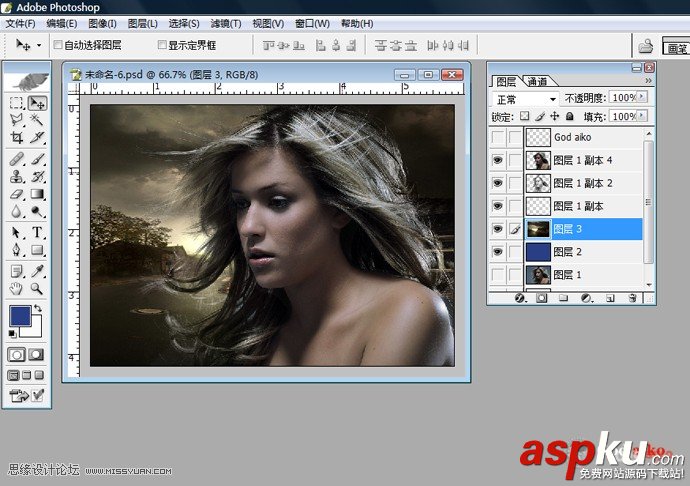Delete layer trash icon
This screenshot has height=486, width=690.
[x=632, y=298]
